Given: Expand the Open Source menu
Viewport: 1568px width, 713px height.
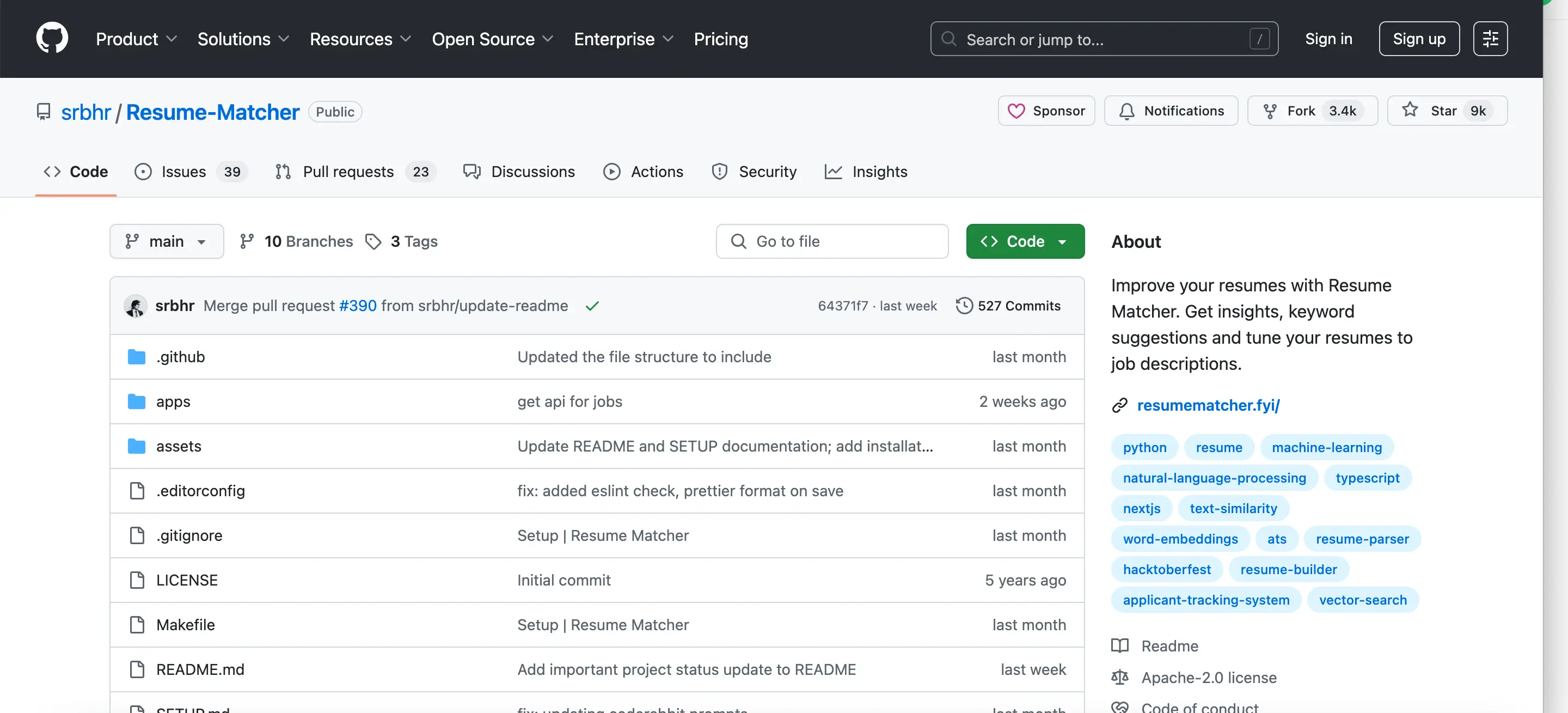Looking at the screenshot, I should point(492,39).
